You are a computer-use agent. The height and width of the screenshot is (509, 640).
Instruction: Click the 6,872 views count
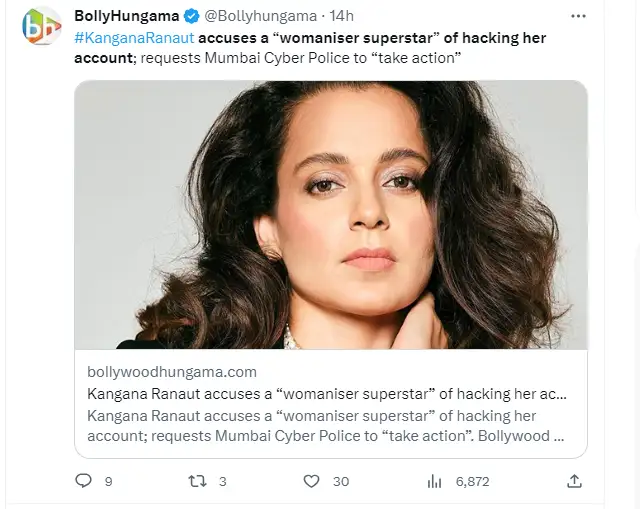coord(472,481)
